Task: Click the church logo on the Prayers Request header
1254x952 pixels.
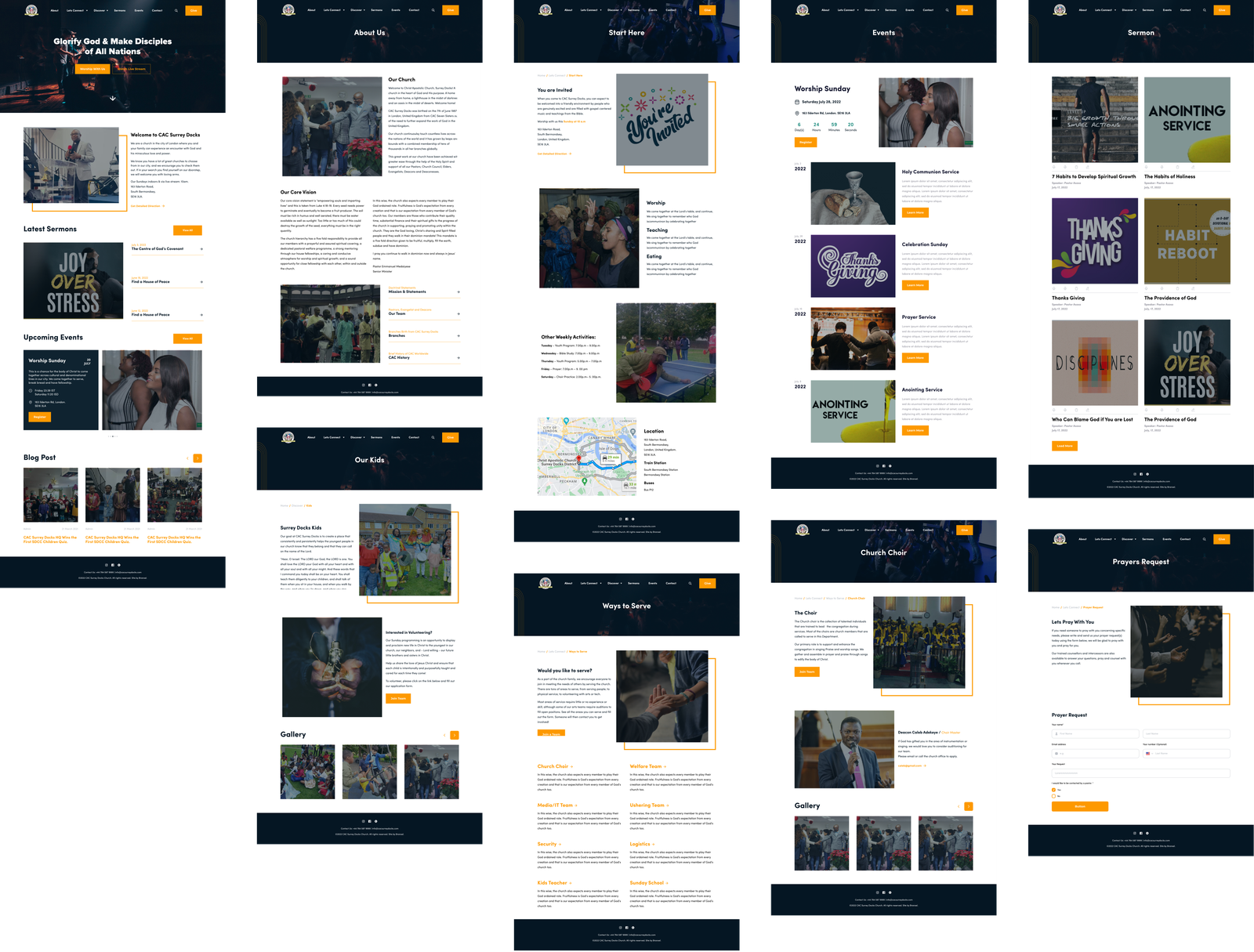Action: pos(1060,539)
